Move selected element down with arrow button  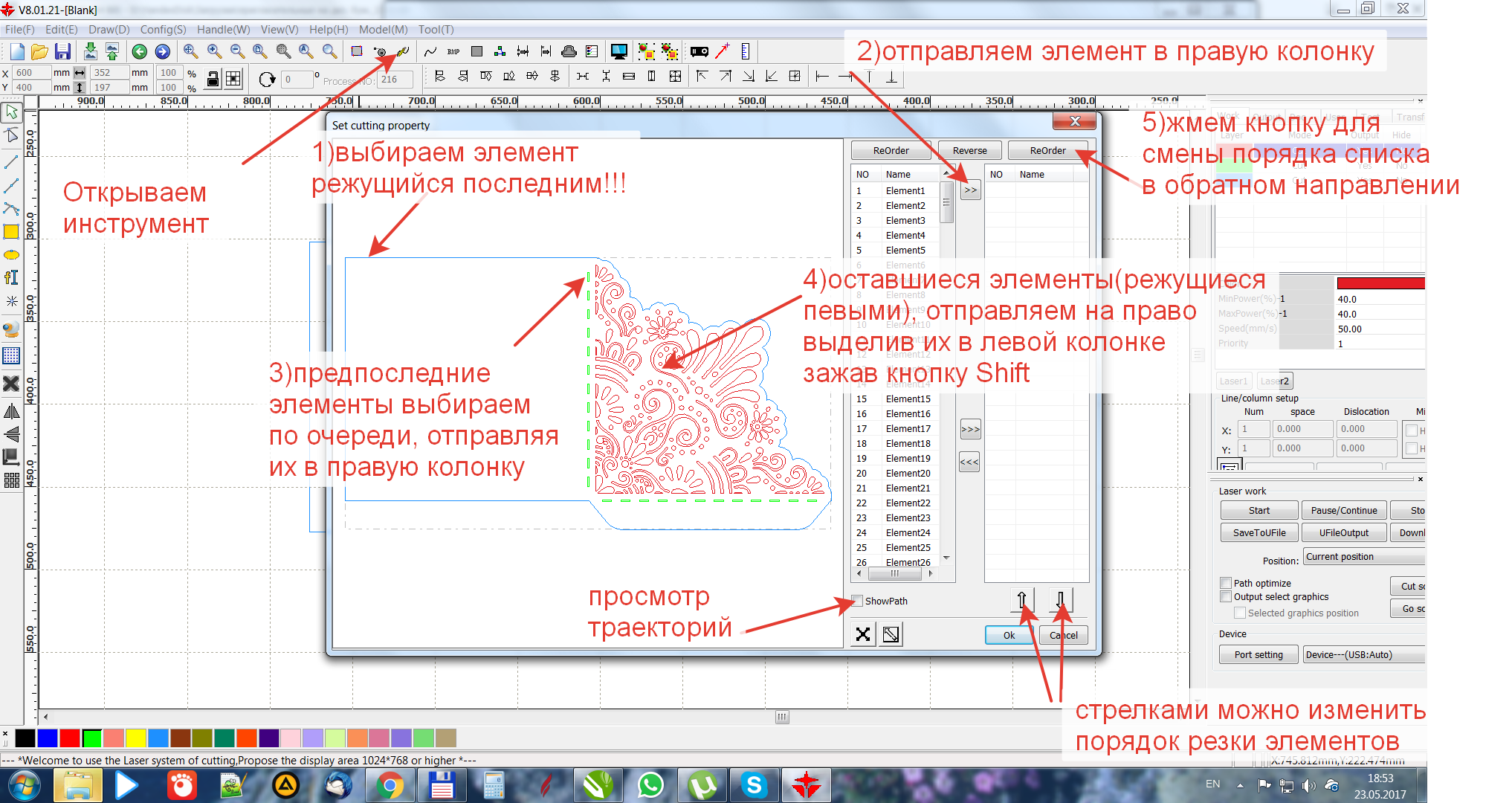click(1060, 599)
